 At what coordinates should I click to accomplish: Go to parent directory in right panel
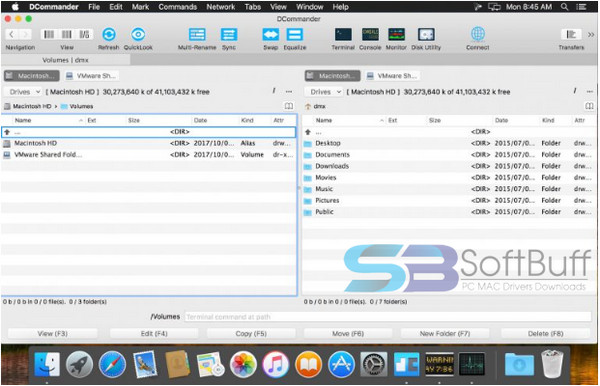coord(449,132)
